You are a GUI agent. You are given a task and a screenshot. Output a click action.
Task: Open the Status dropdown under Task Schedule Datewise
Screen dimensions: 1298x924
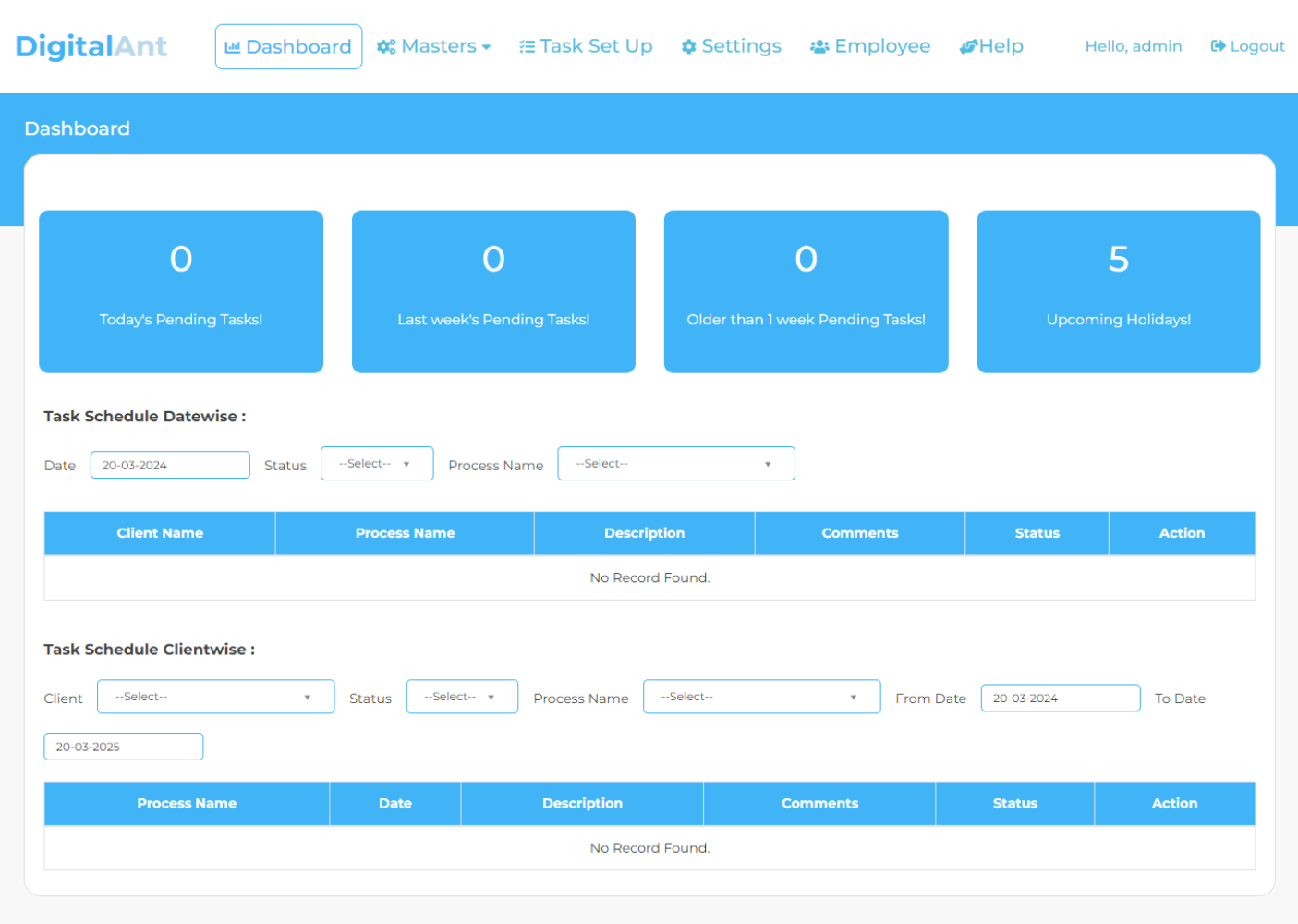click(377, 463)
